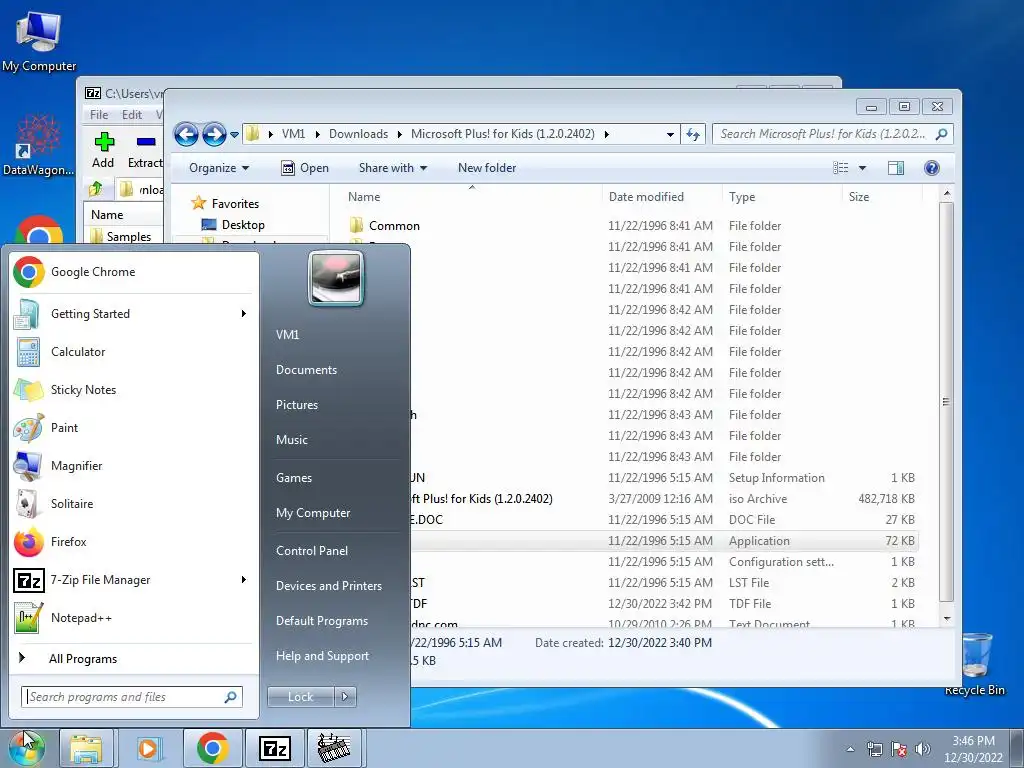Open Pictures from Start menu

pos(297,405)
